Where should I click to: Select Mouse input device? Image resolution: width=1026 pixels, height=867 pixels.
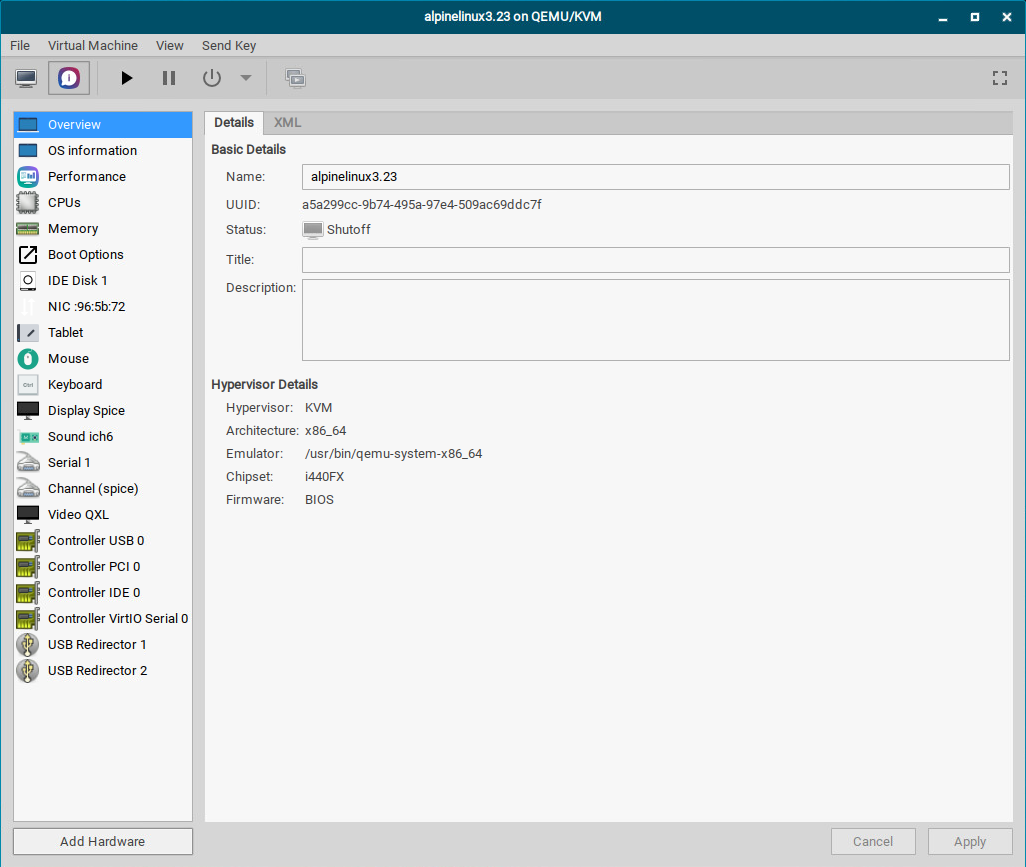[103, 359]
